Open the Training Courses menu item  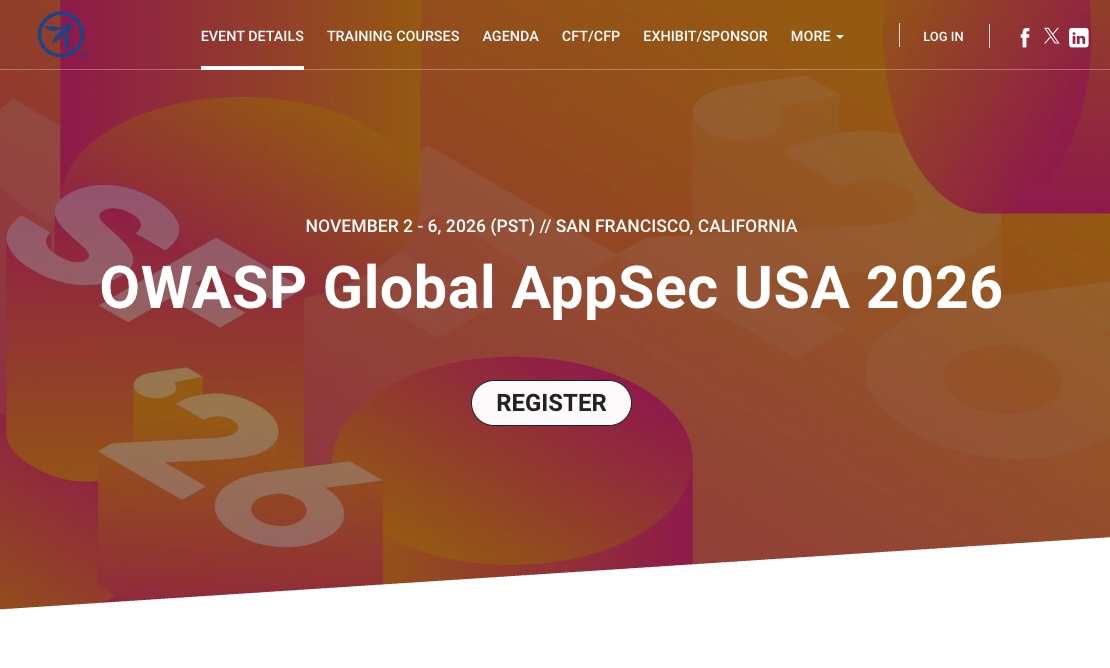[393, 36]
